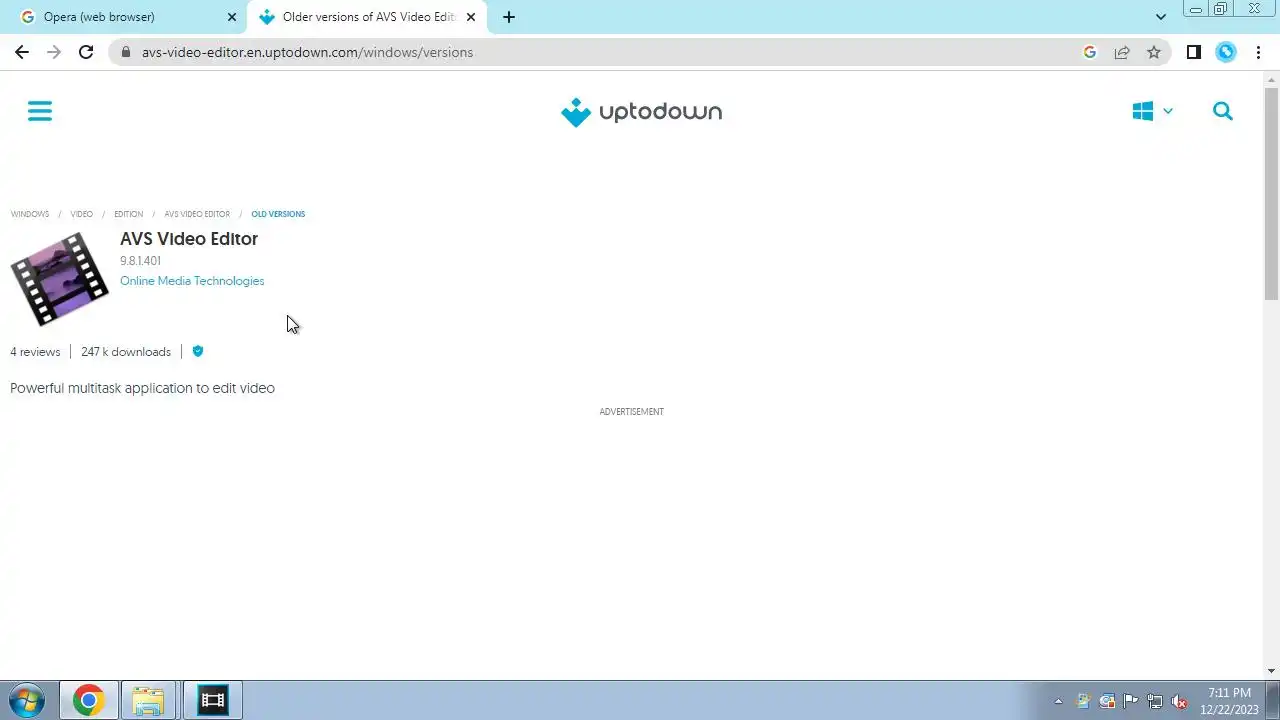
Task: Open the Chrome profile avatar
Action: pos(1226,52)
